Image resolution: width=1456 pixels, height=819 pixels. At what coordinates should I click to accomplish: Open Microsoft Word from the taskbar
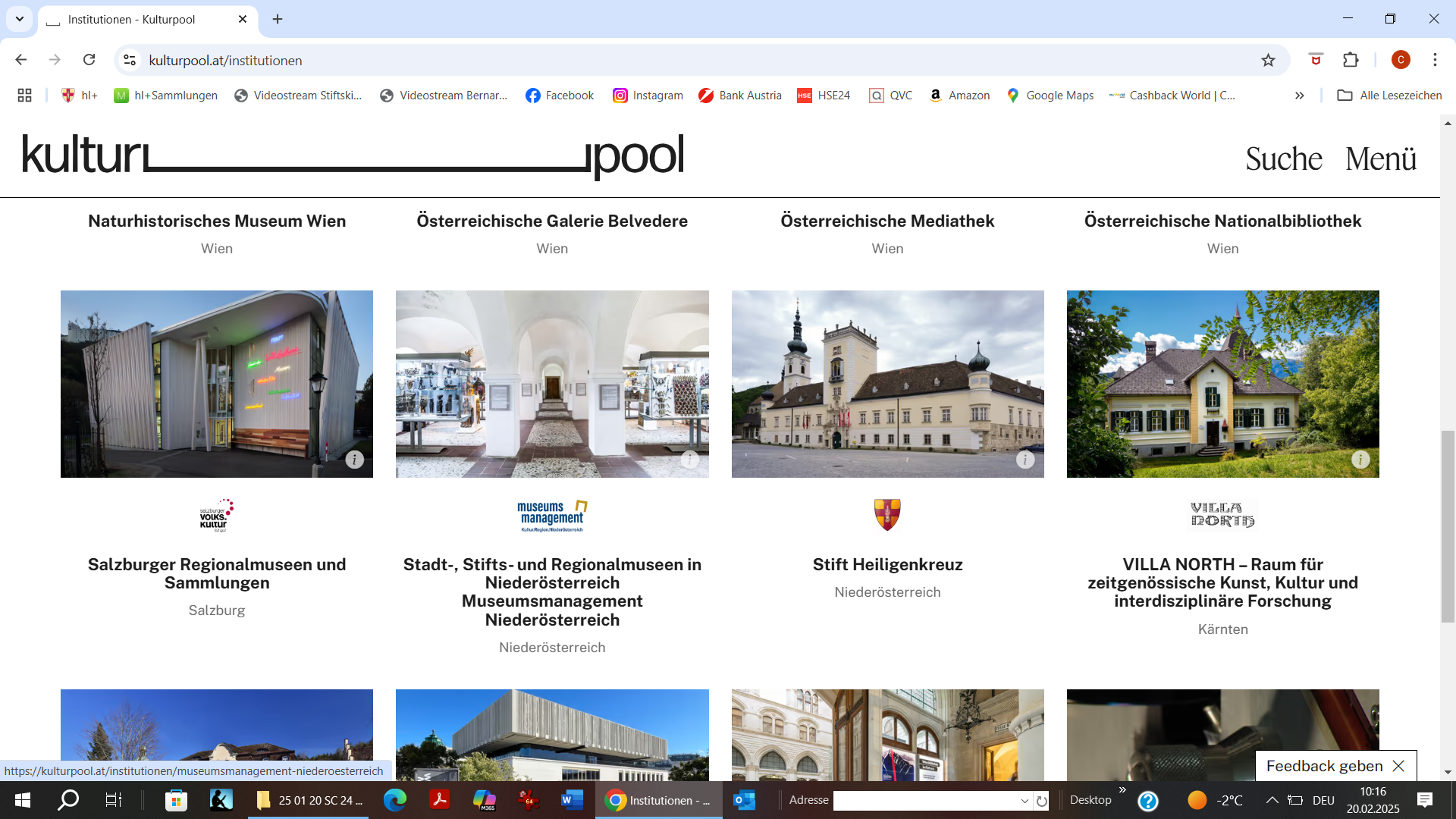click(572, 800)
